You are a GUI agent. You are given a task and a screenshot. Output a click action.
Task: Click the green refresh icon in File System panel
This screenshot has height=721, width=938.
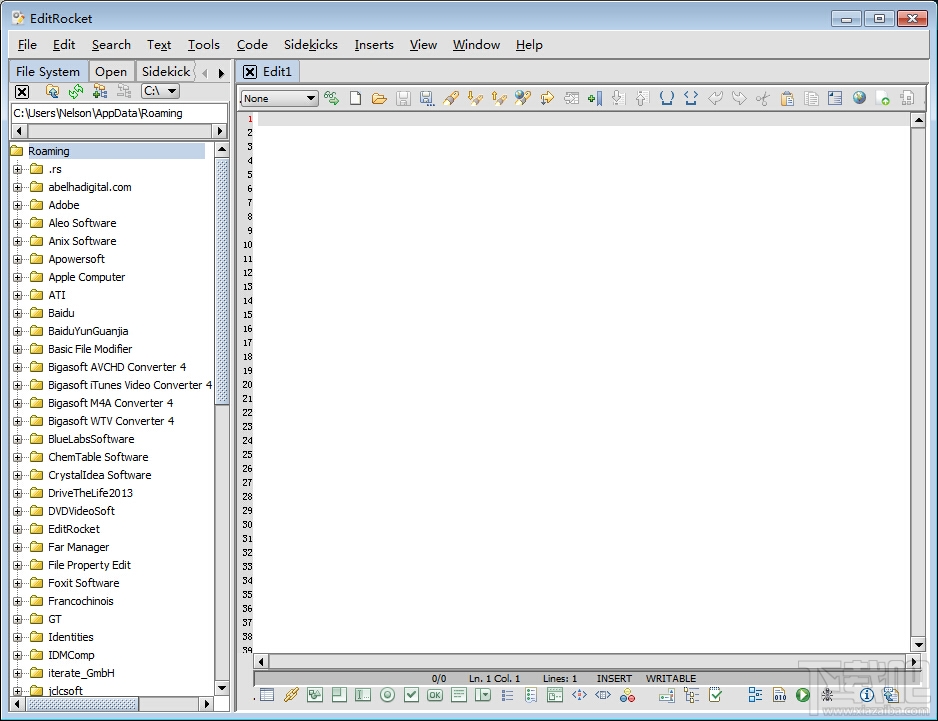(x=76, y=91)
